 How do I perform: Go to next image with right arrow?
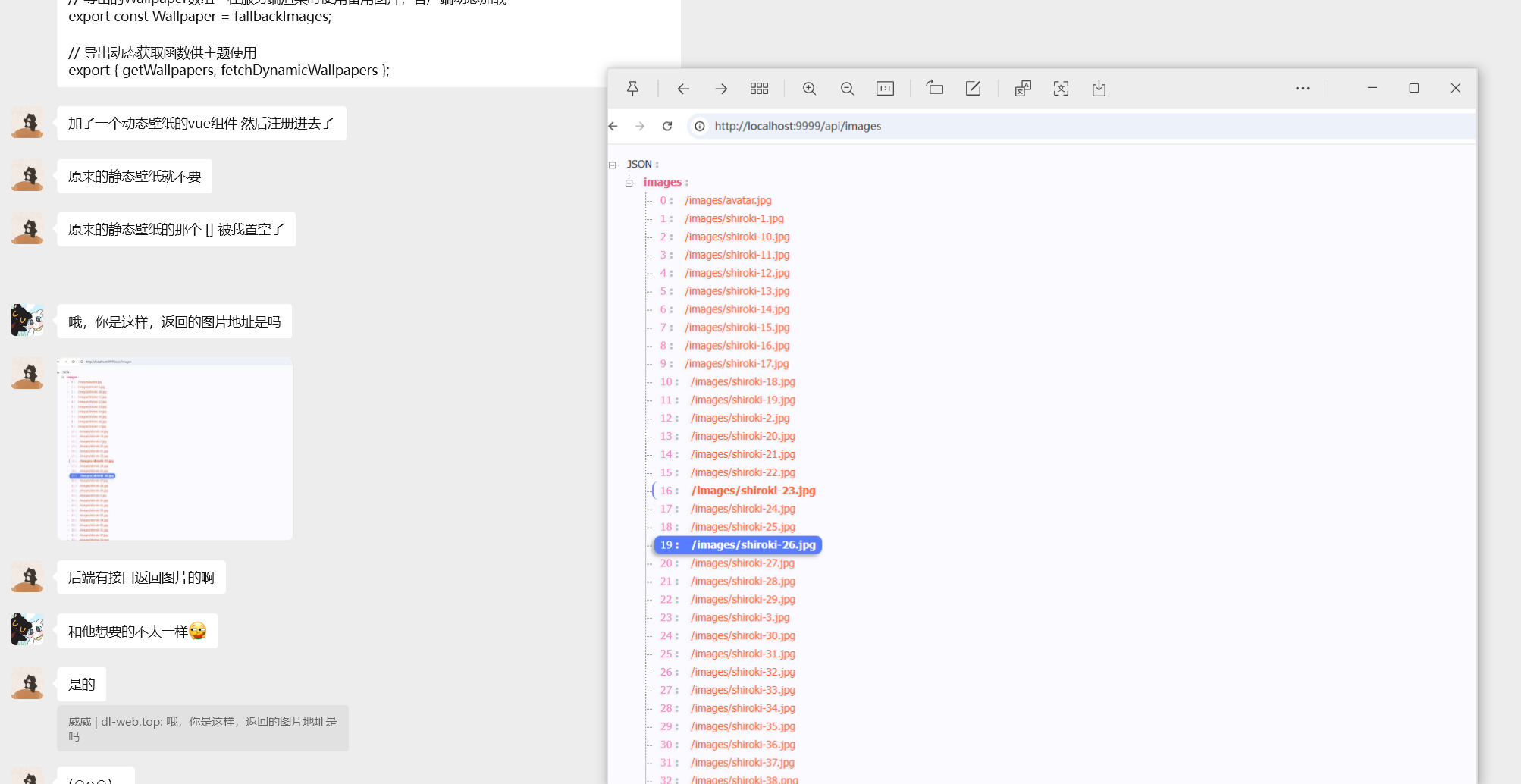point(721,89)
